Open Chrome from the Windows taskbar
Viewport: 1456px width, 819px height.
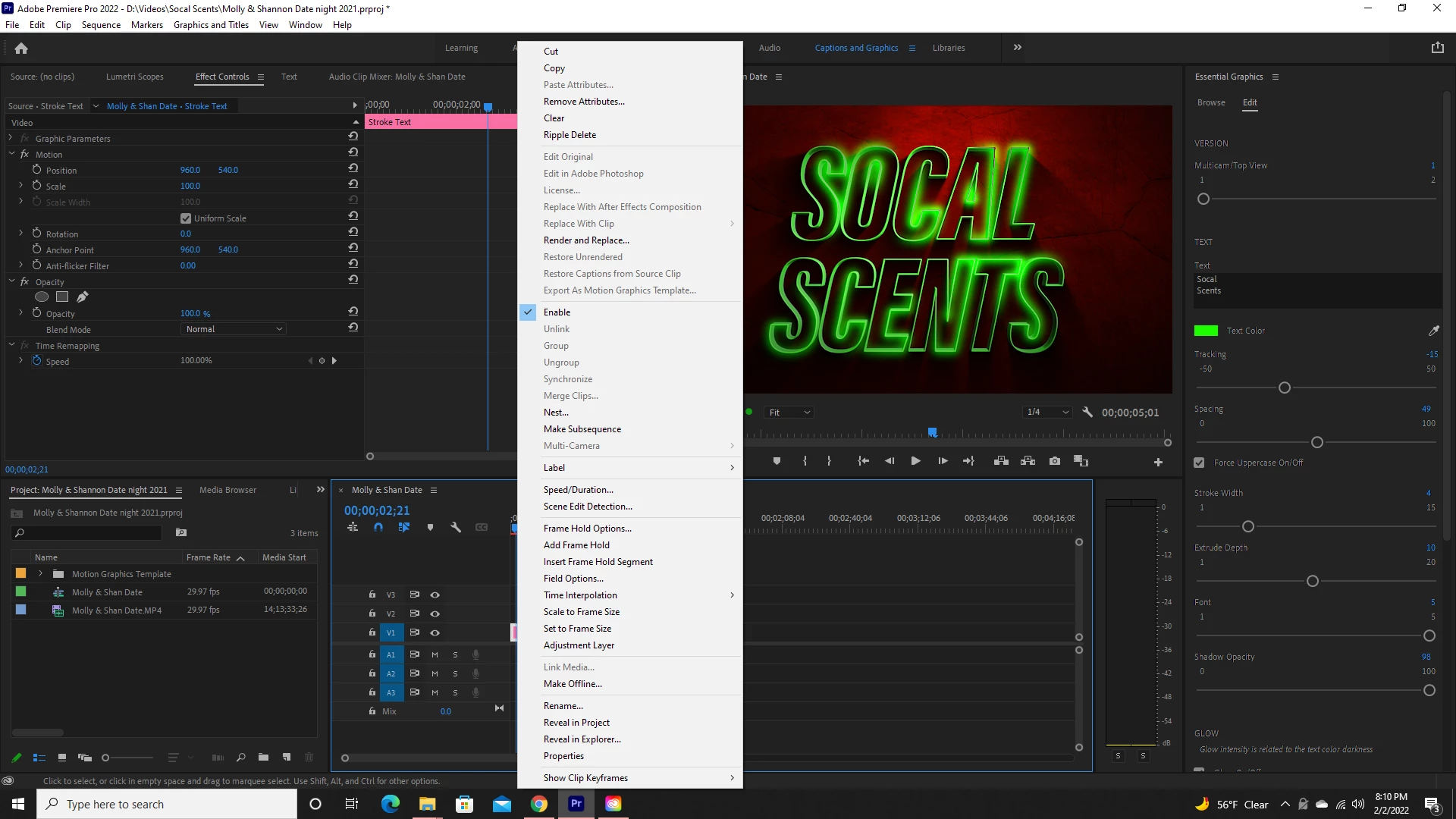pyautogui.click(x=539, y=804)
